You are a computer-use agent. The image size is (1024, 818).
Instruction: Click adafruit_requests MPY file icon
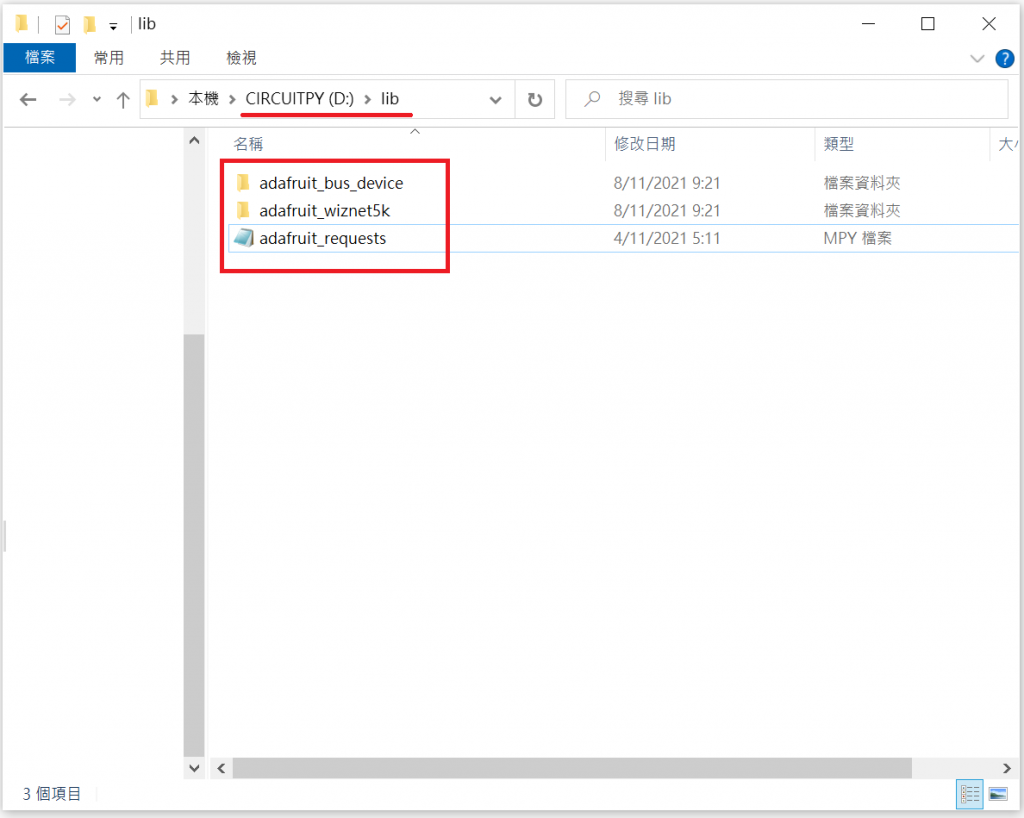click(244, 238)
